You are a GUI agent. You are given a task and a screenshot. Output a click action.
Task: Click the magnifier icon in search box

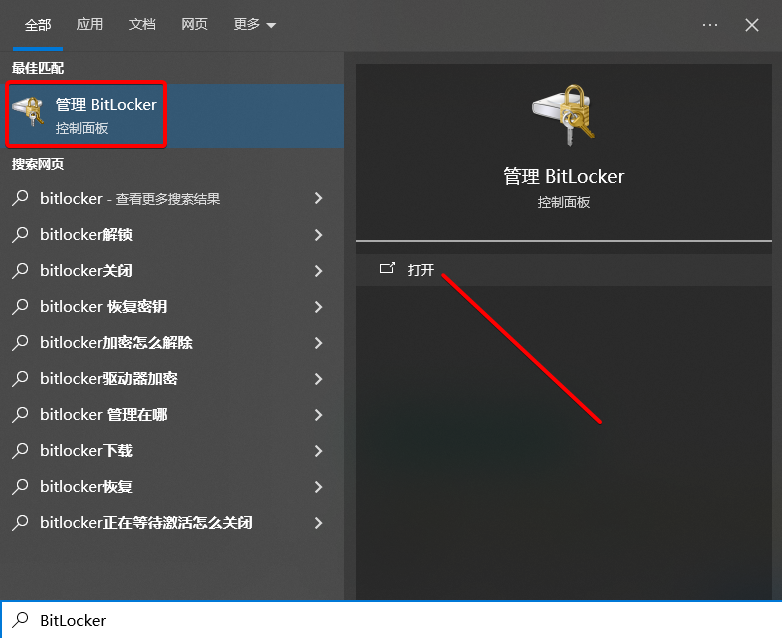(20, 620)
